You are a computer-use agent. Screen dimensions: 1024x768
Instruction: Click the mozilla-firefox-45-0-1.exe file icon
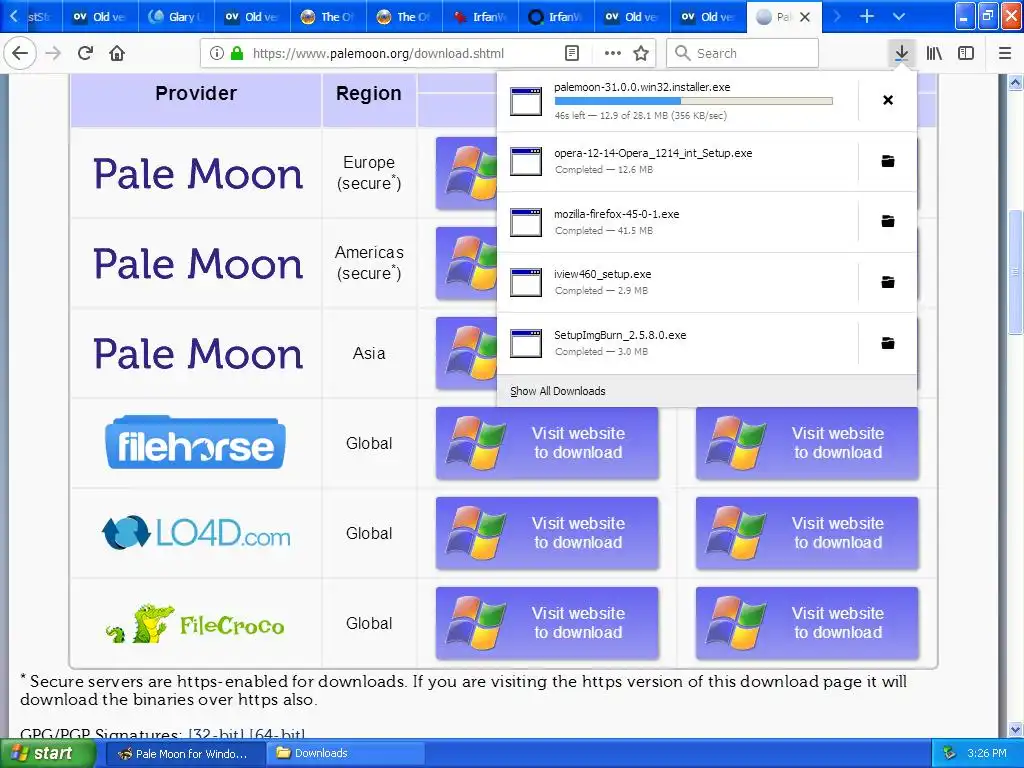point(526,222)
